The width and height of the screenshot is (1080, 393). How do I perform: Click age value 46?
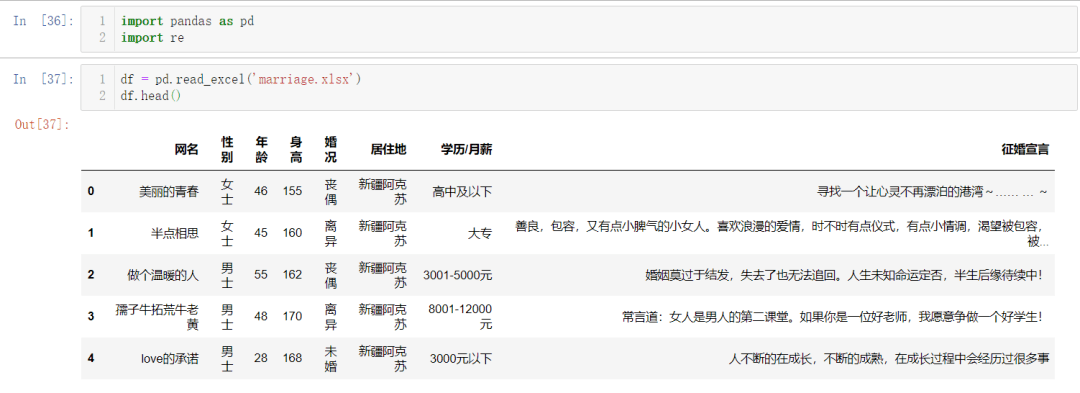(x=261, y=191)
